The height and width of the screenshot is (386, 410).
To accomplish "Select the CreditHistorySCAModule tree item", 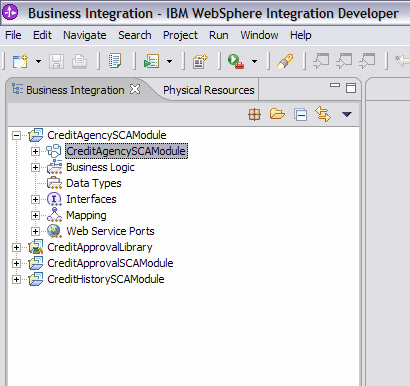I will pos(106,279).
